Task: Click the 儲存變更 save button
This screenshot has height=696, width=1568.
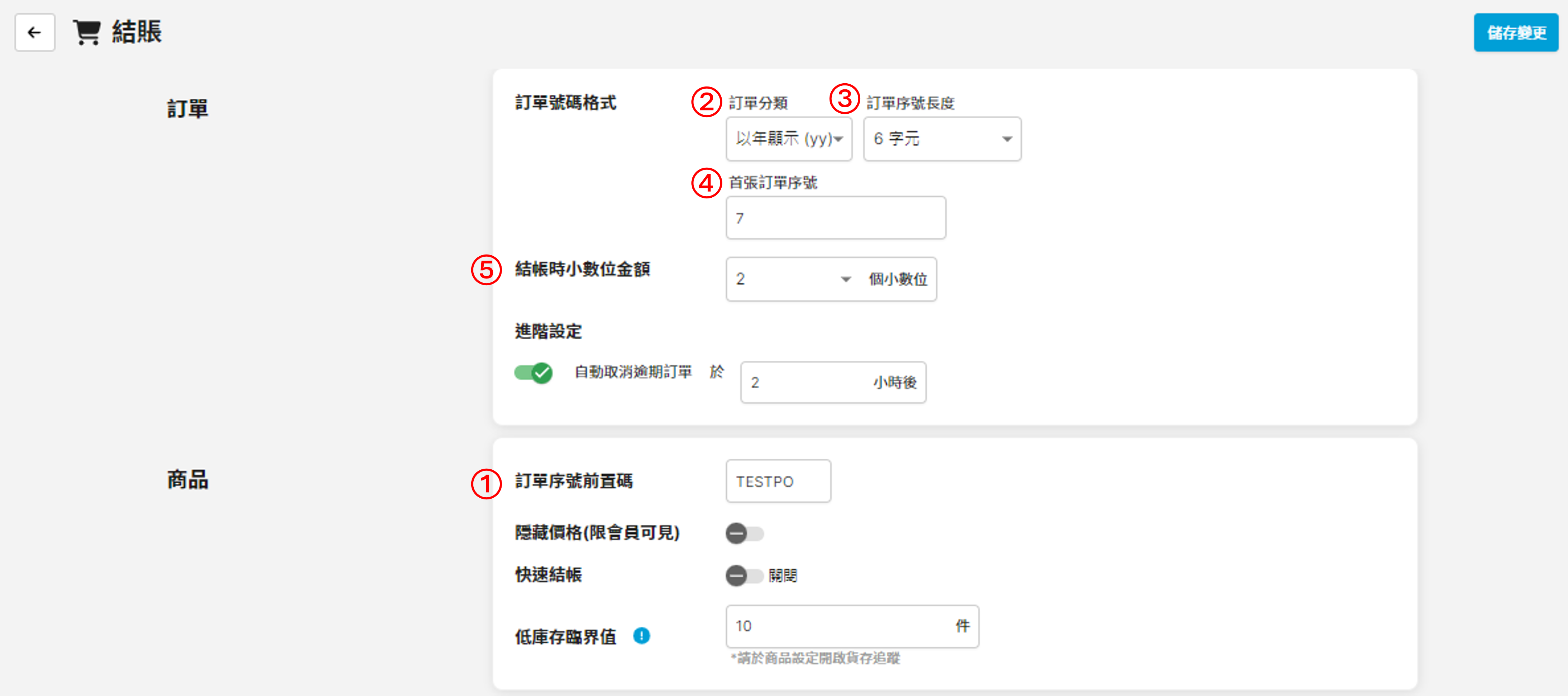Action: click(x=1515, y=32)
